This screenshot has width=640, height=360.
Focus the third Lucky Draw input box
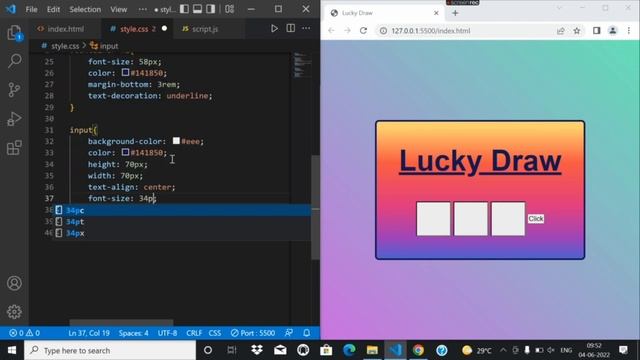point(508,218)
